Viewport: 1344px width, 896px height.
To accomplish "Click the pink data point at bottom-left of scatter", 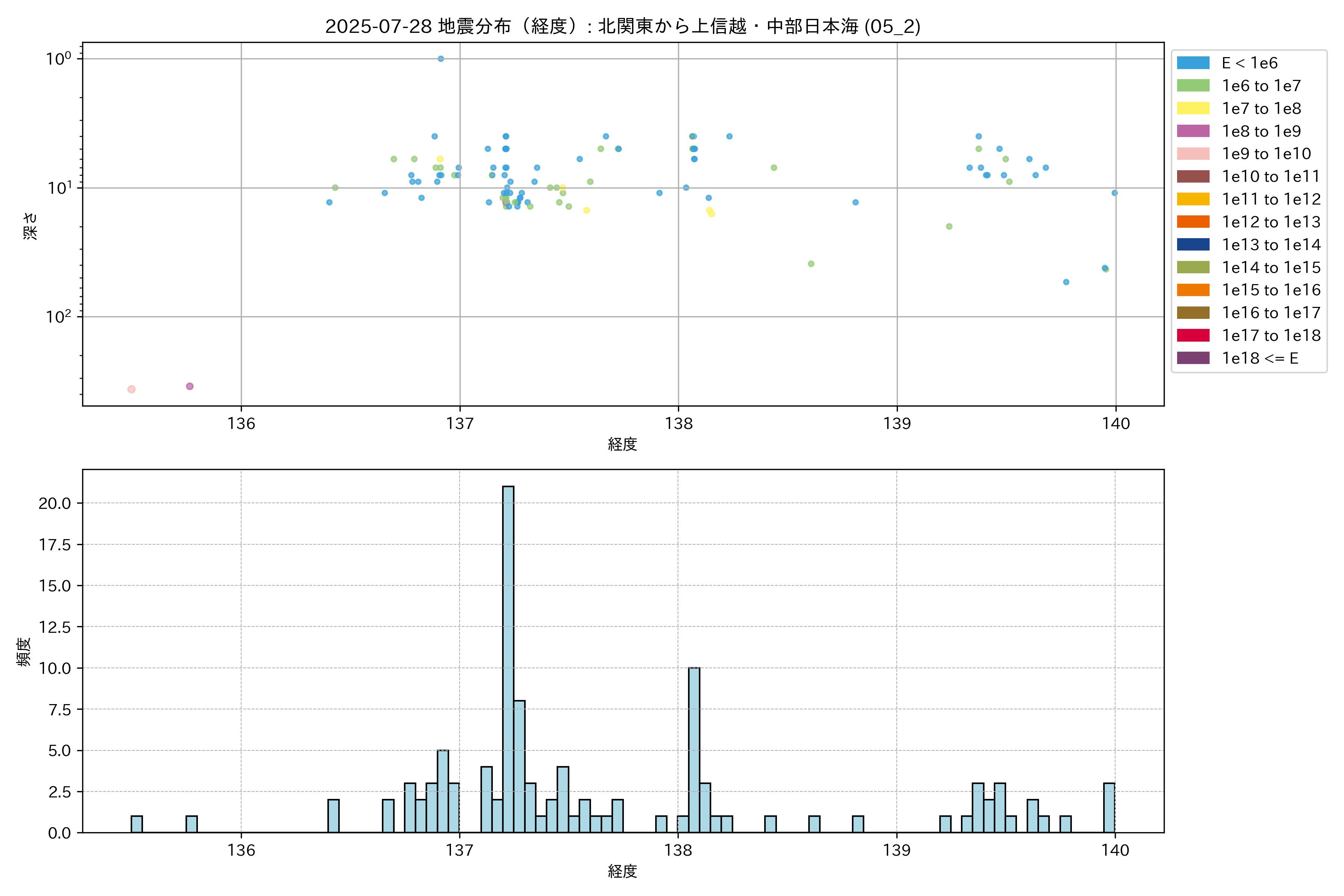I will point(131,389).
